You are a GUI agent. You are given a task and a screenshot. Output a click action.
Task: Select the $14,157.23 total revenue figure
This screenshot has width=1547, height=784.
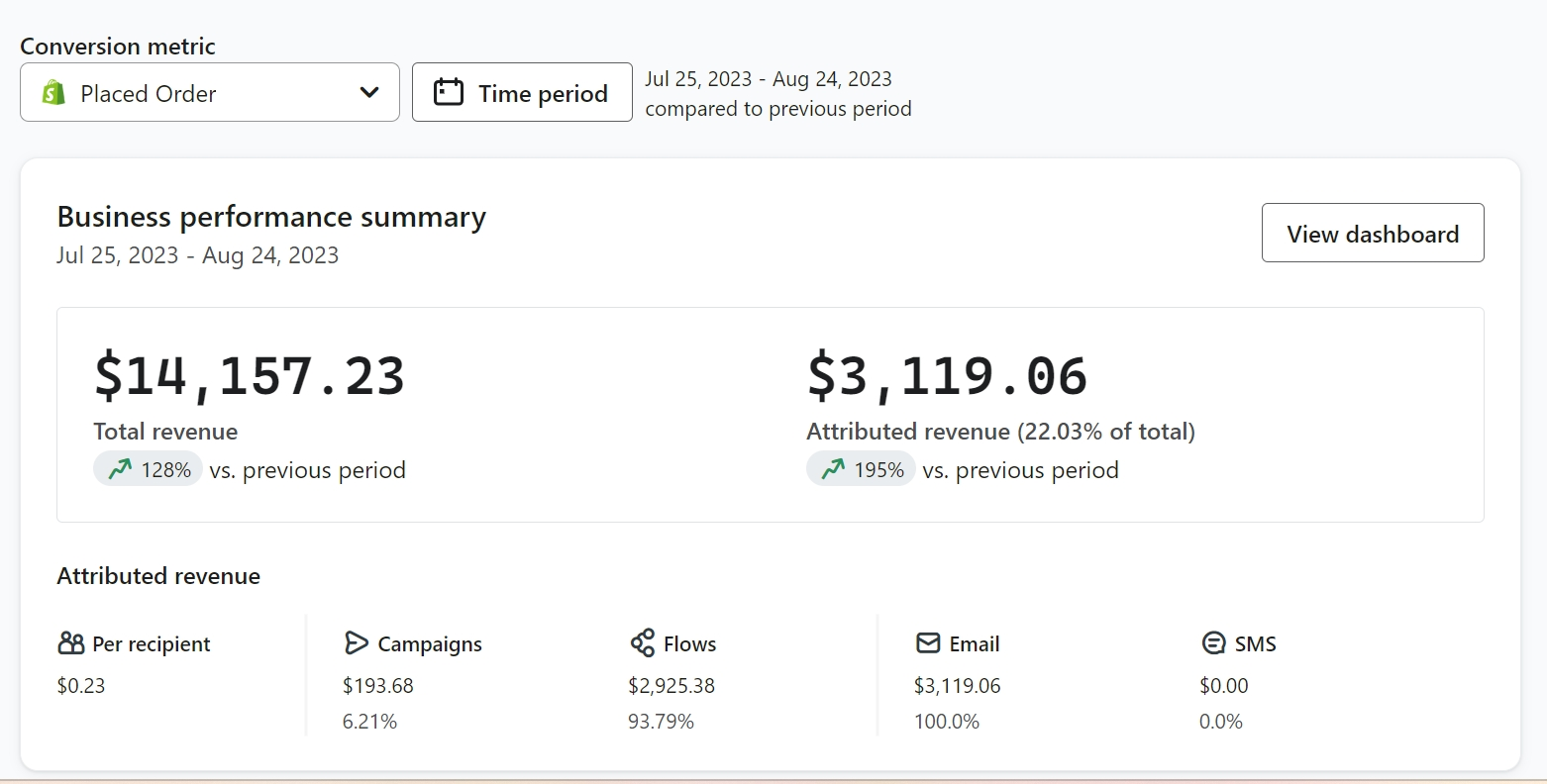[x=250, y=376]
